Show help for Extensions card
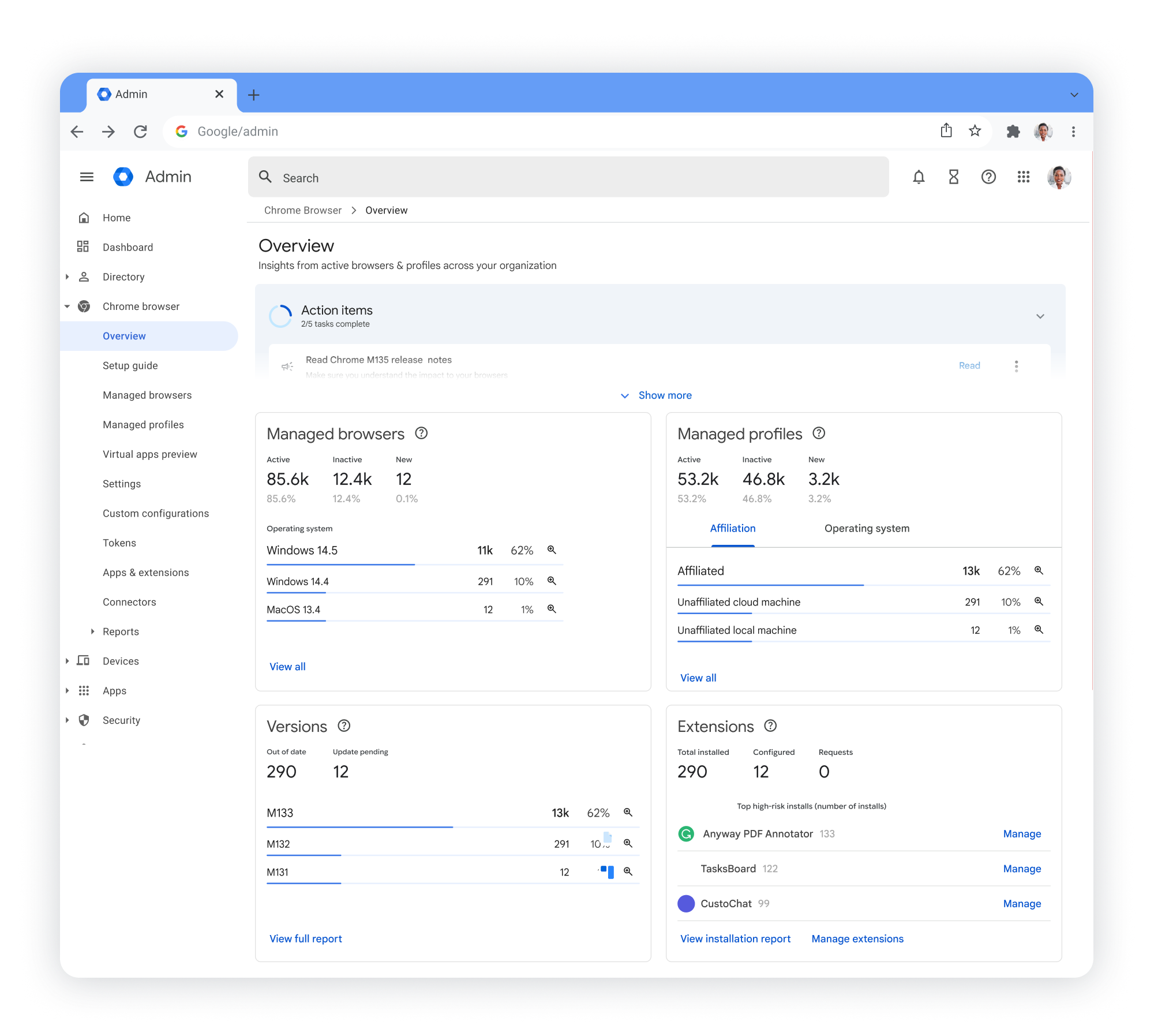Image resolution: width=1154 pixels, height=1036 pixels. pos(770,725)
